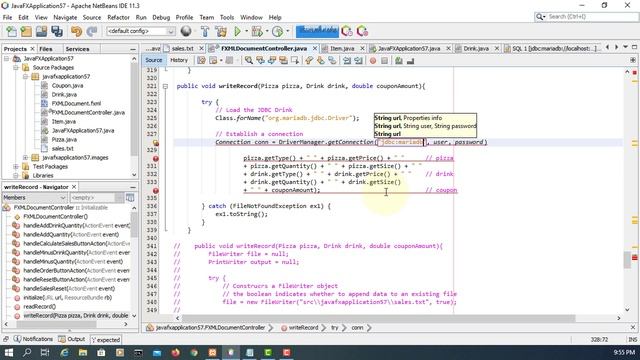This screenshot has height=360, width=640.
Task: Switch to the sales.txt editor tab
Action: (182, 49)
